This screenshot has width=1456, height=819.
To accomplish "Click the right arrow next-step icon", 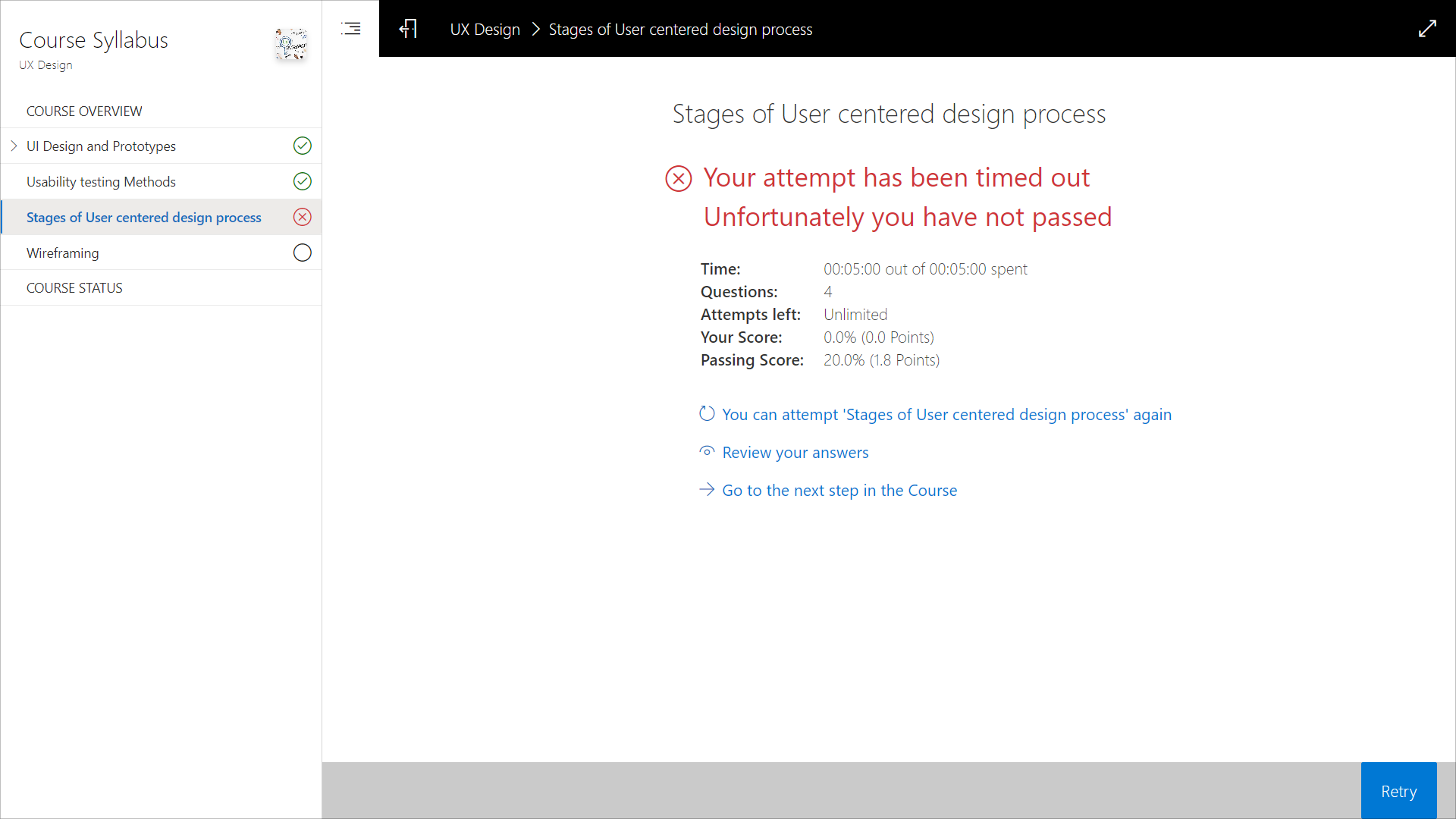I will click(x=707, y=490).
